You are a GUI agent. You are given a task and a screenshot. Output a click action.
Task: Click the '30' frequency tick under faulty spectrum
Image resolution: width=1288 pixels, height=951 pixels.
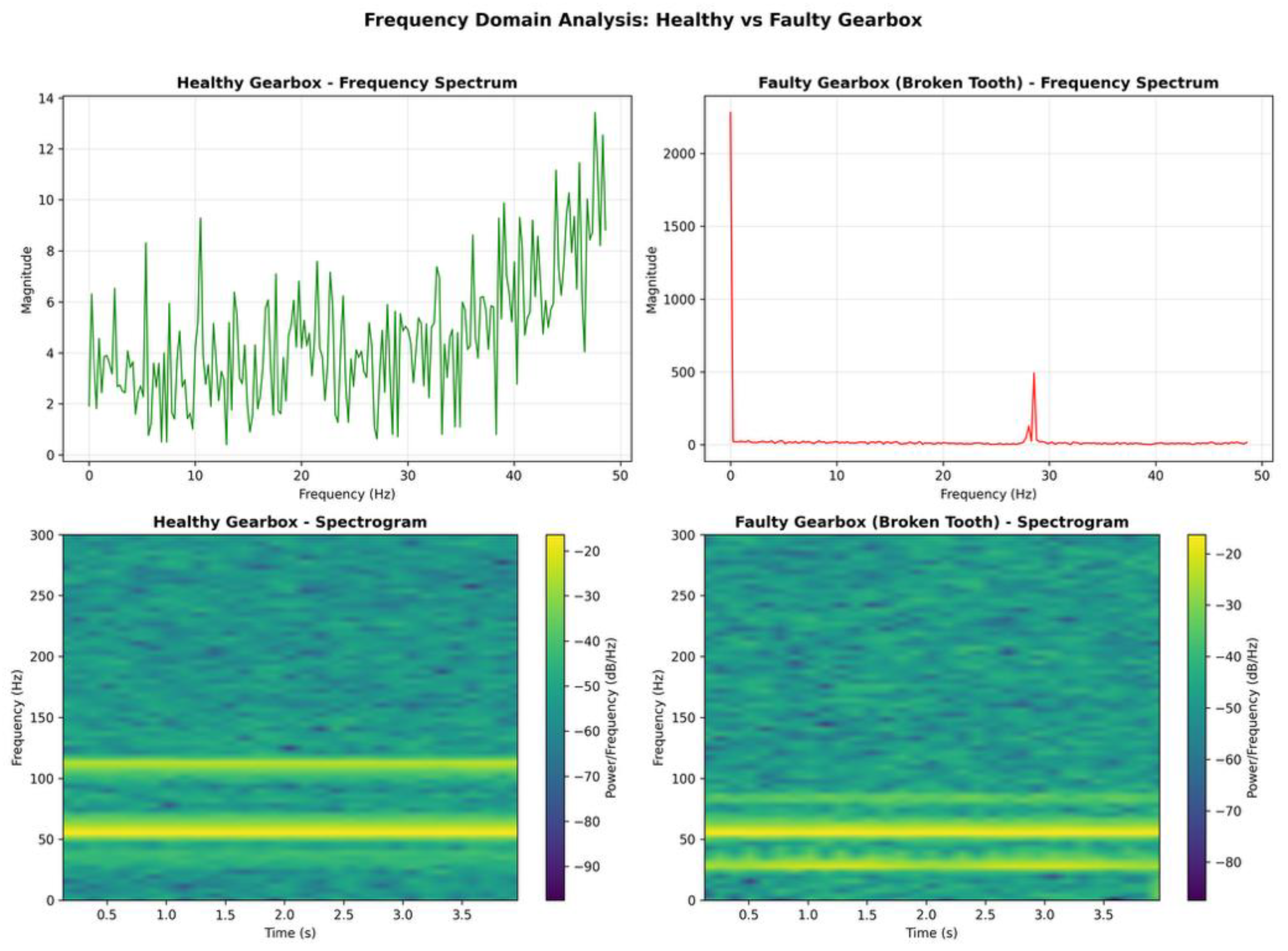click(x=1049, y=476)
